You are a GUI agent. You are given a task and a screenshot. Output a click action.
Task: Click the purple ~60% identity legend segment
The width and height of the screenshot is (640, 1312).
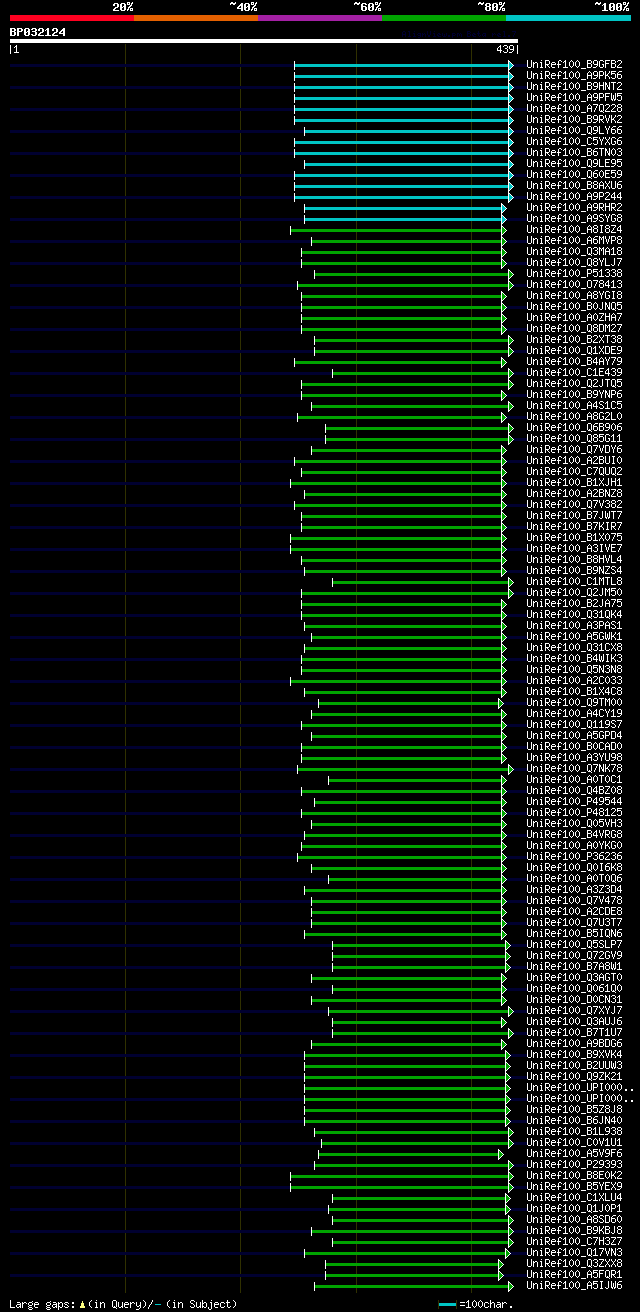coord(319,18)
